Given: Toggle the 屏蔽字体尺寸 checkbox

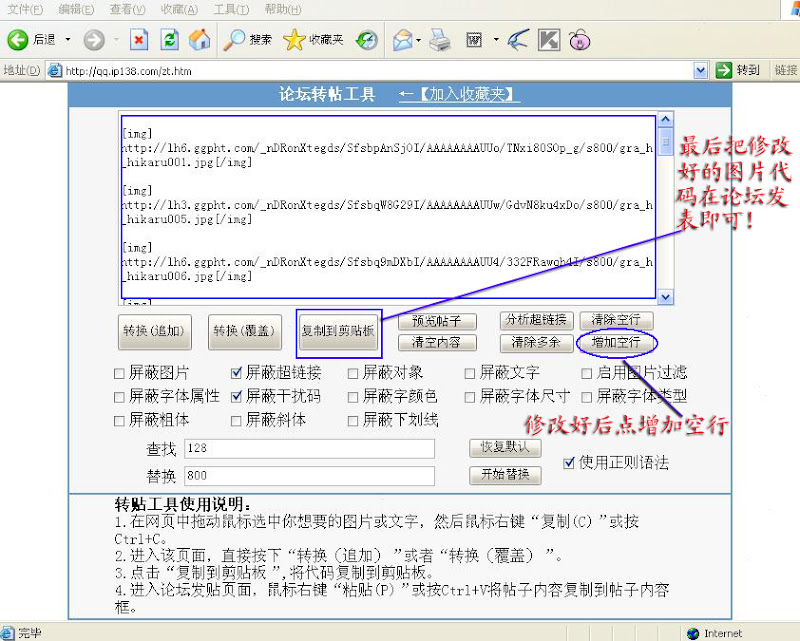Looking at the screenshot, I should coord(470,397).
